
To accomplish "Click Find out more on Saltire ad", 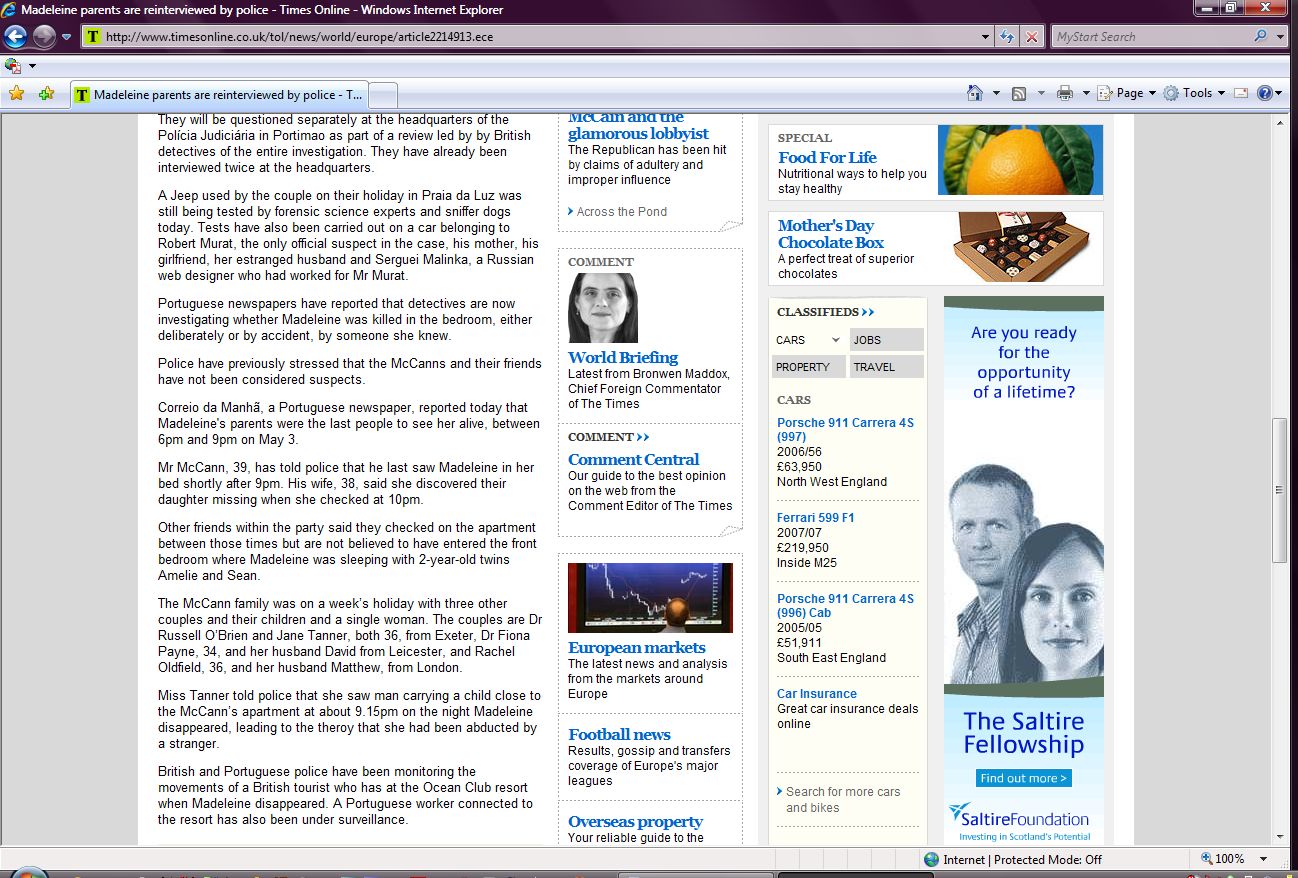I will (1023, 778).
